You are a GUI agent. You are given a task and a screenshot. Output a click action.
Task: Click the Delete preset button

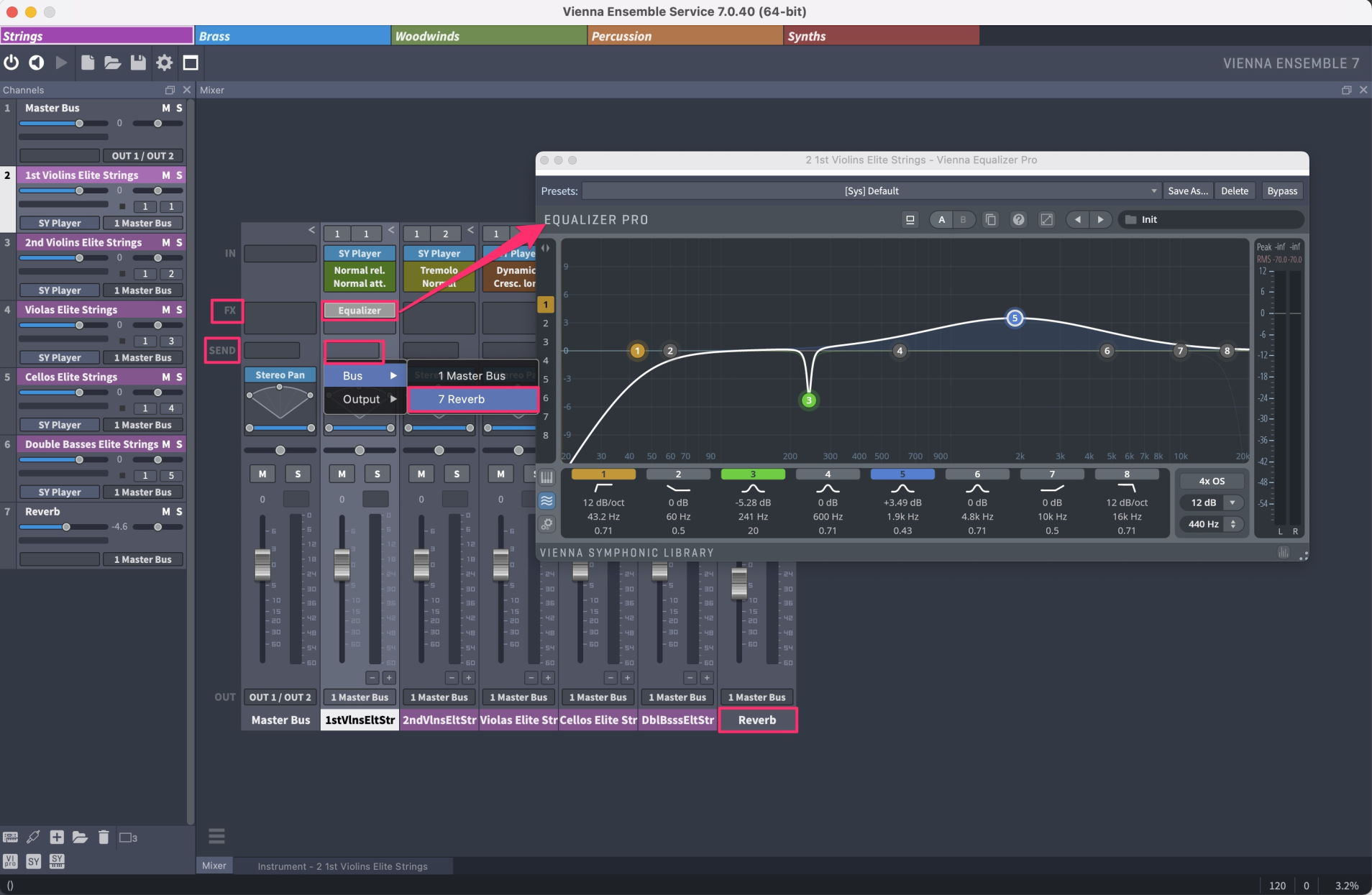click(x=1235, y=191)
